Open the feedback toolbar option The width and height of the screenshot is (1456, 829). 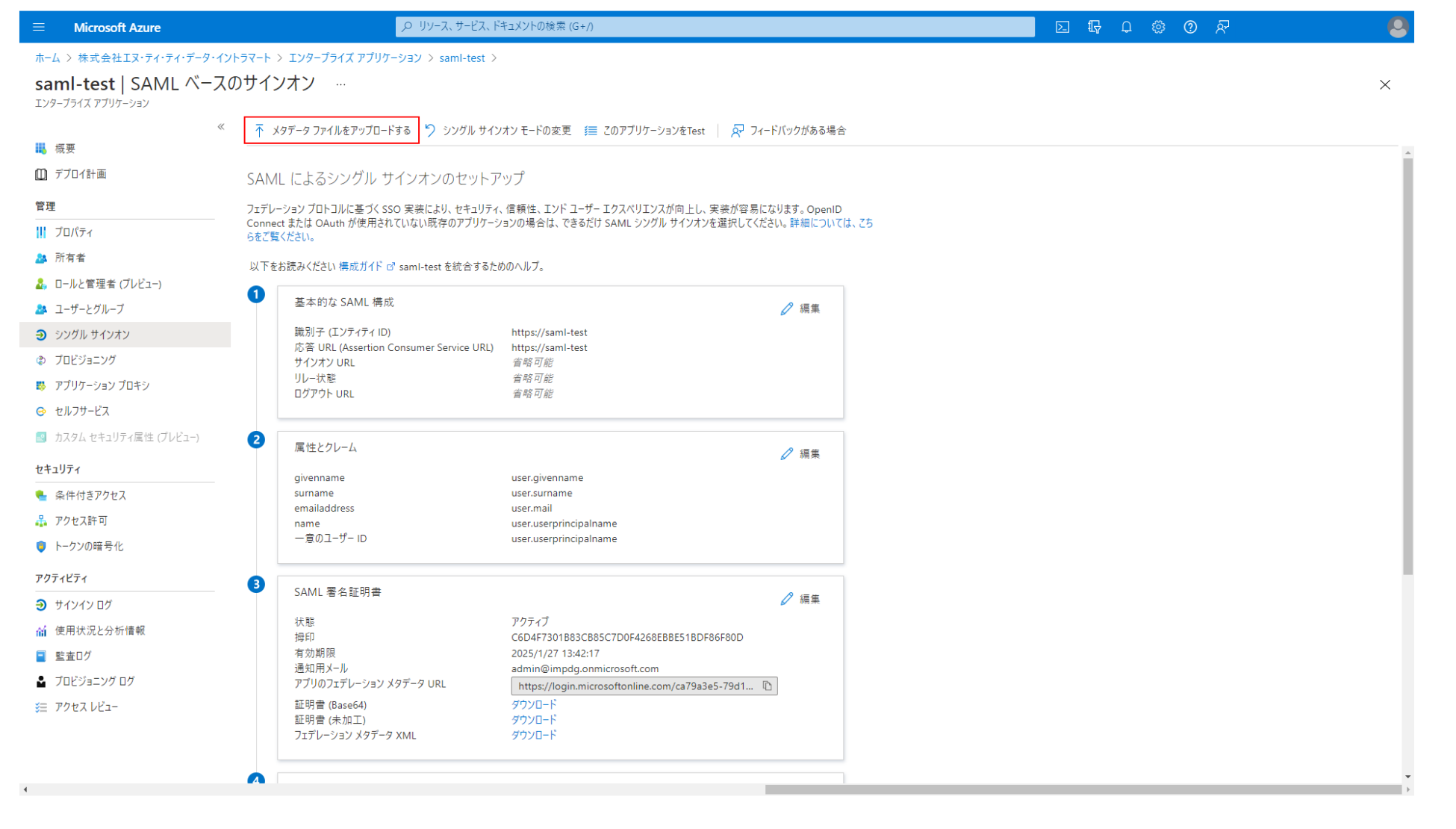(788, 130)
